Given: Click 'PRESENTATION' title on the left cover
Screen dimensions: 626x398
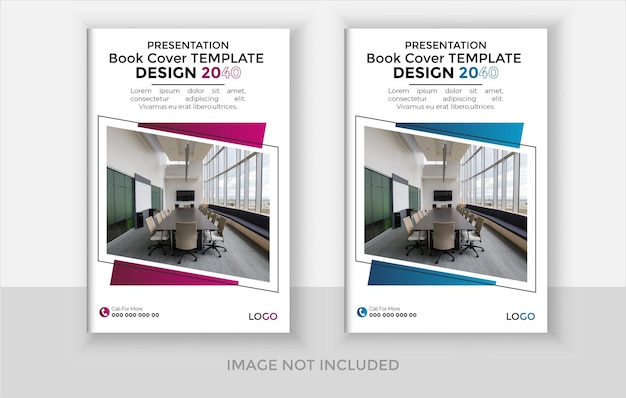Looking at the screenshot, I should [188, 45].
